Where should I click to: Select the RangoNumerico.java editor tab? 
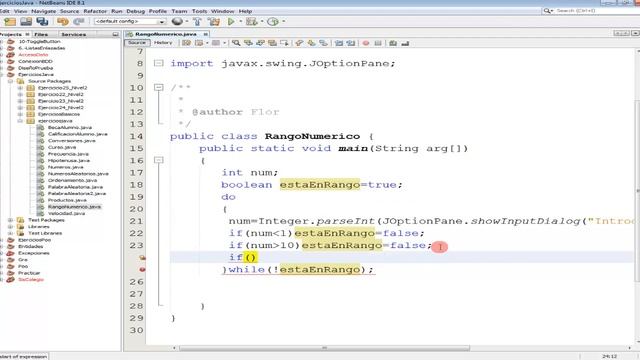pyautogui.click(x=165, y=34)
